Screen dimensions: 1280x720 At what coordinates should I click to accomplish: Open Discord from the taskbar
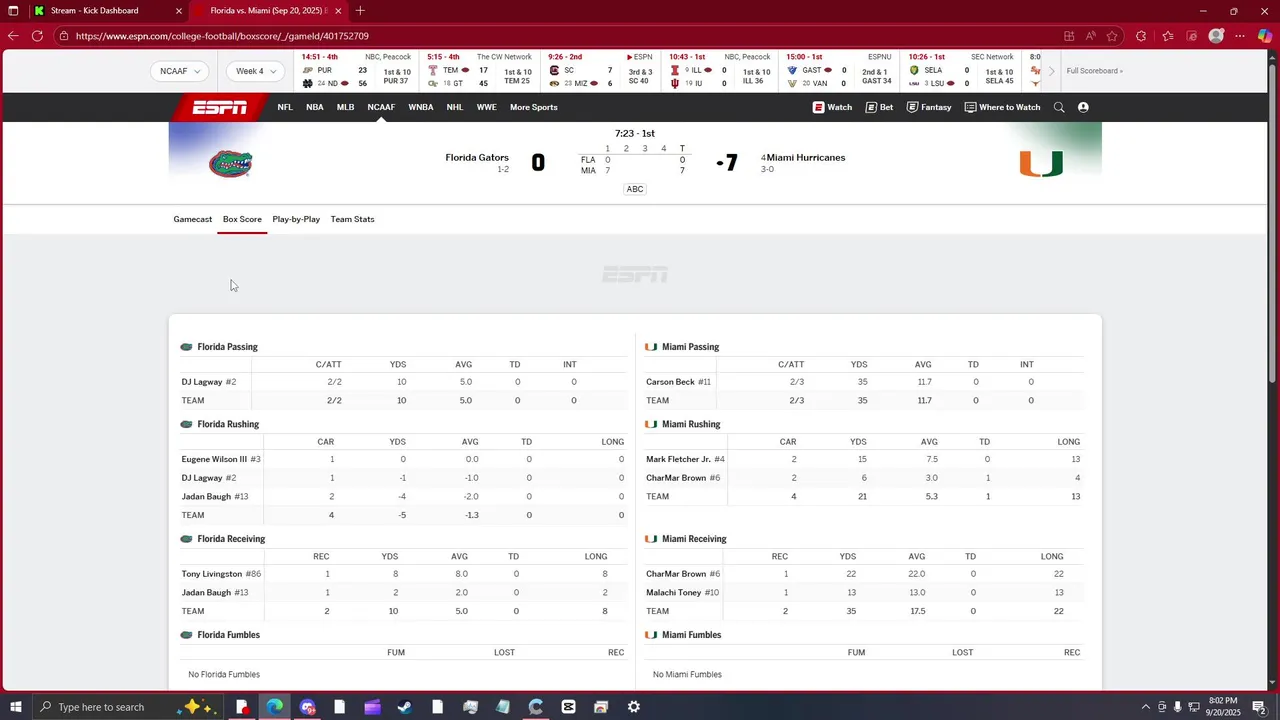pyautogui.click(x=307, y=707)
